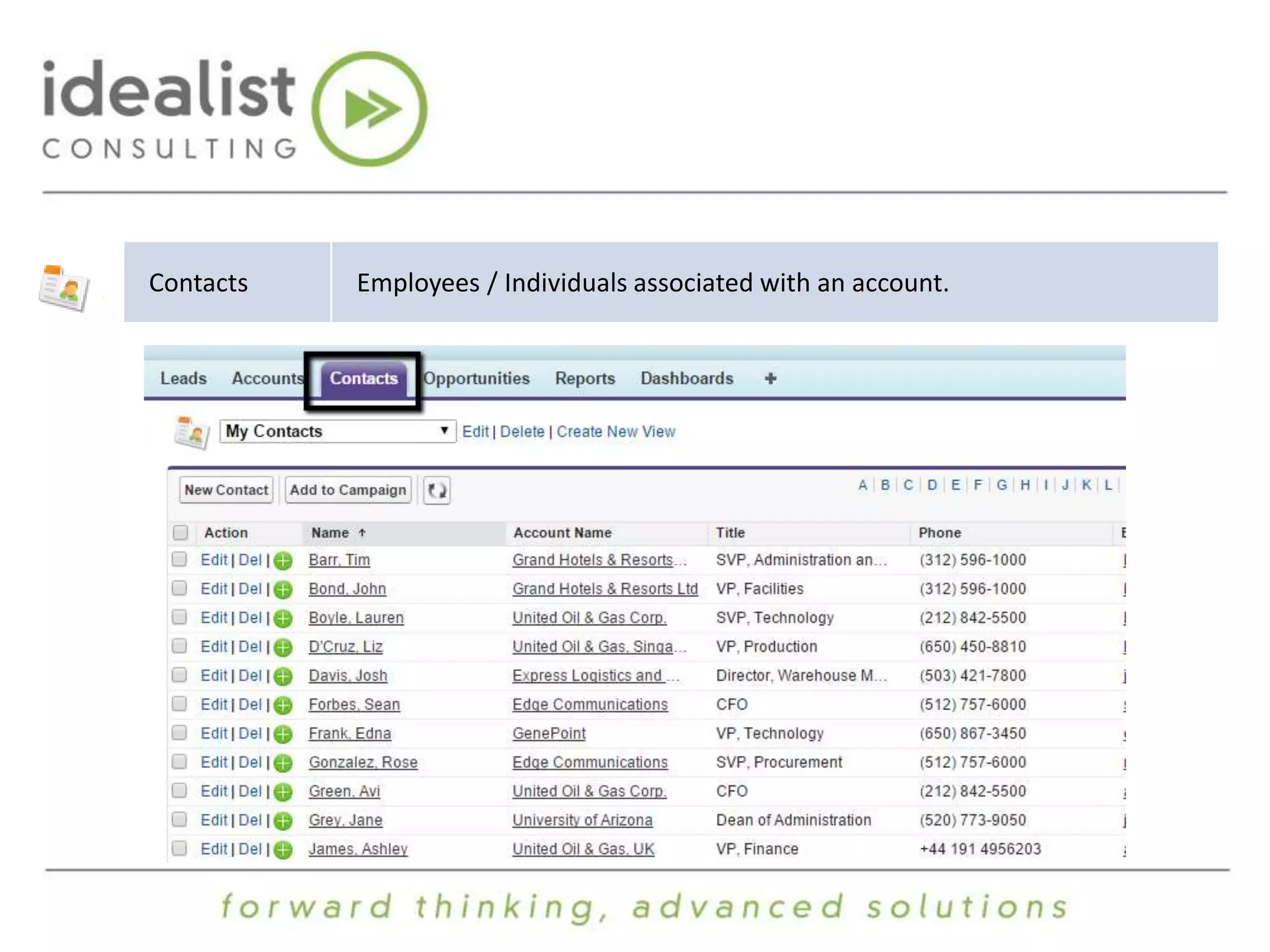
Task: Click the green plus icon for Barr, Tim
Action: coord(283,561)
